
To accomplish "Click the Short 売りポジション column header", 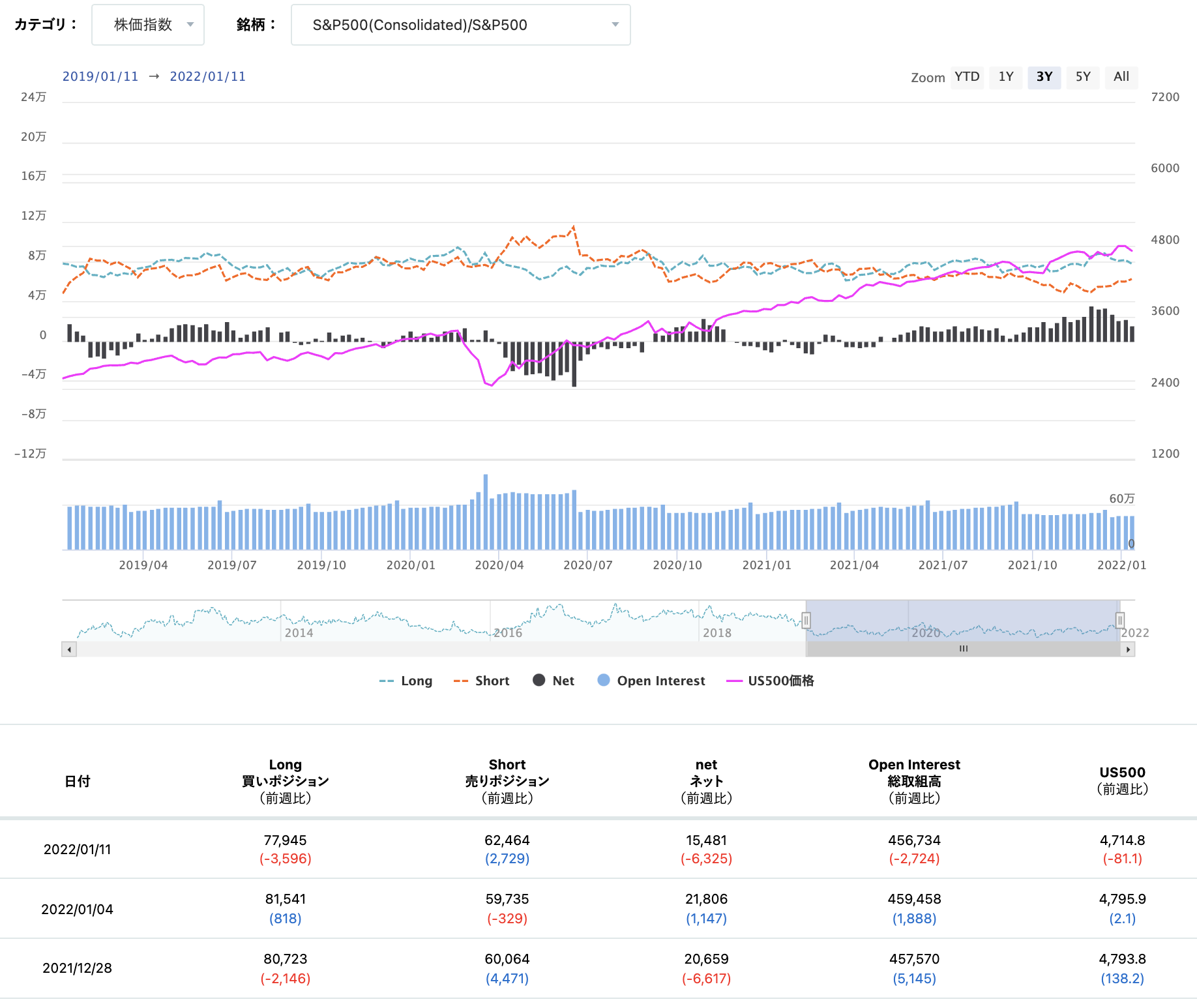I will 507,781.
